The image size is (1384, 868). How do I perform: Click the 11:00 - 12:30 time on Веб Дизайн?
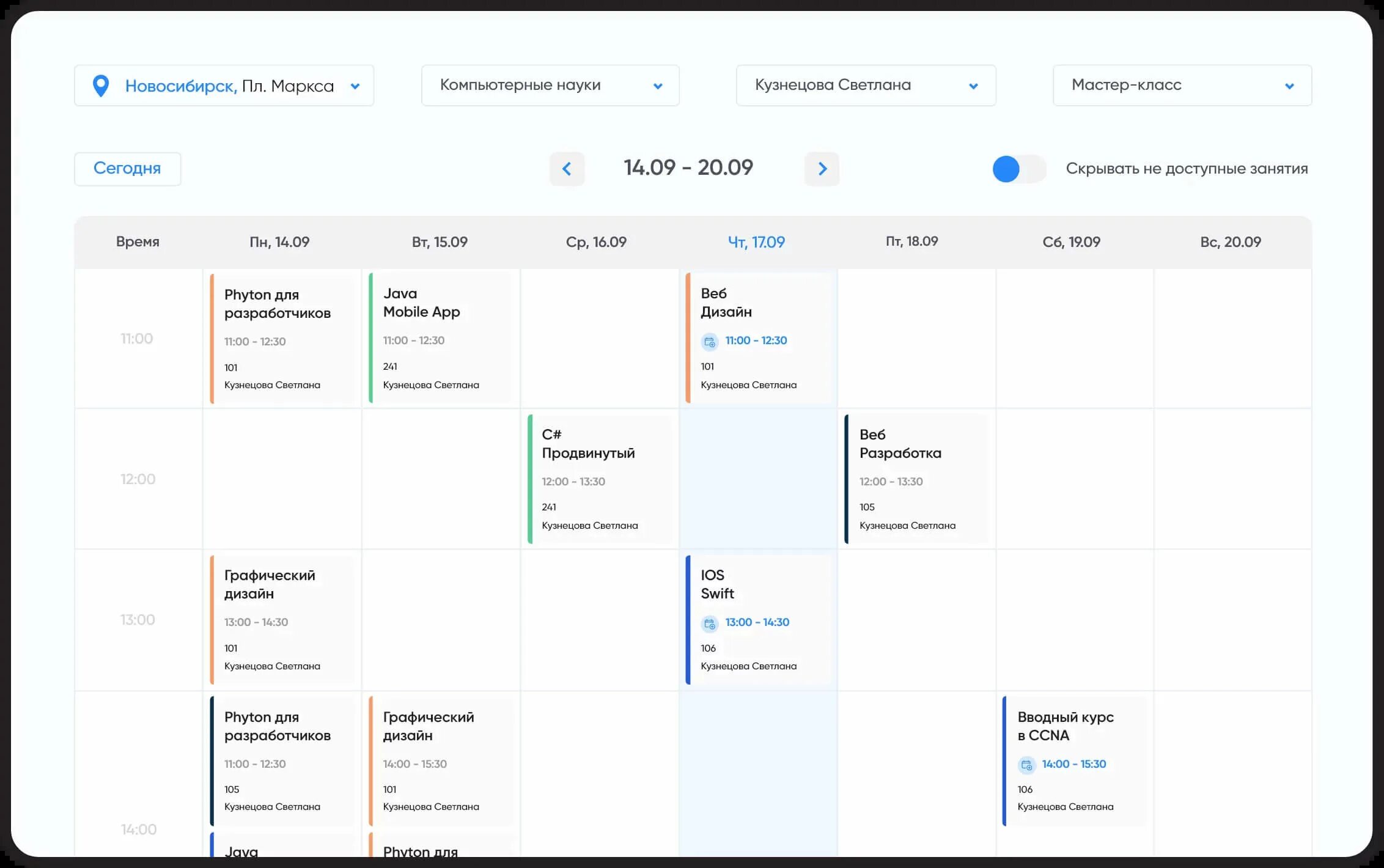[x=756, y=340]
